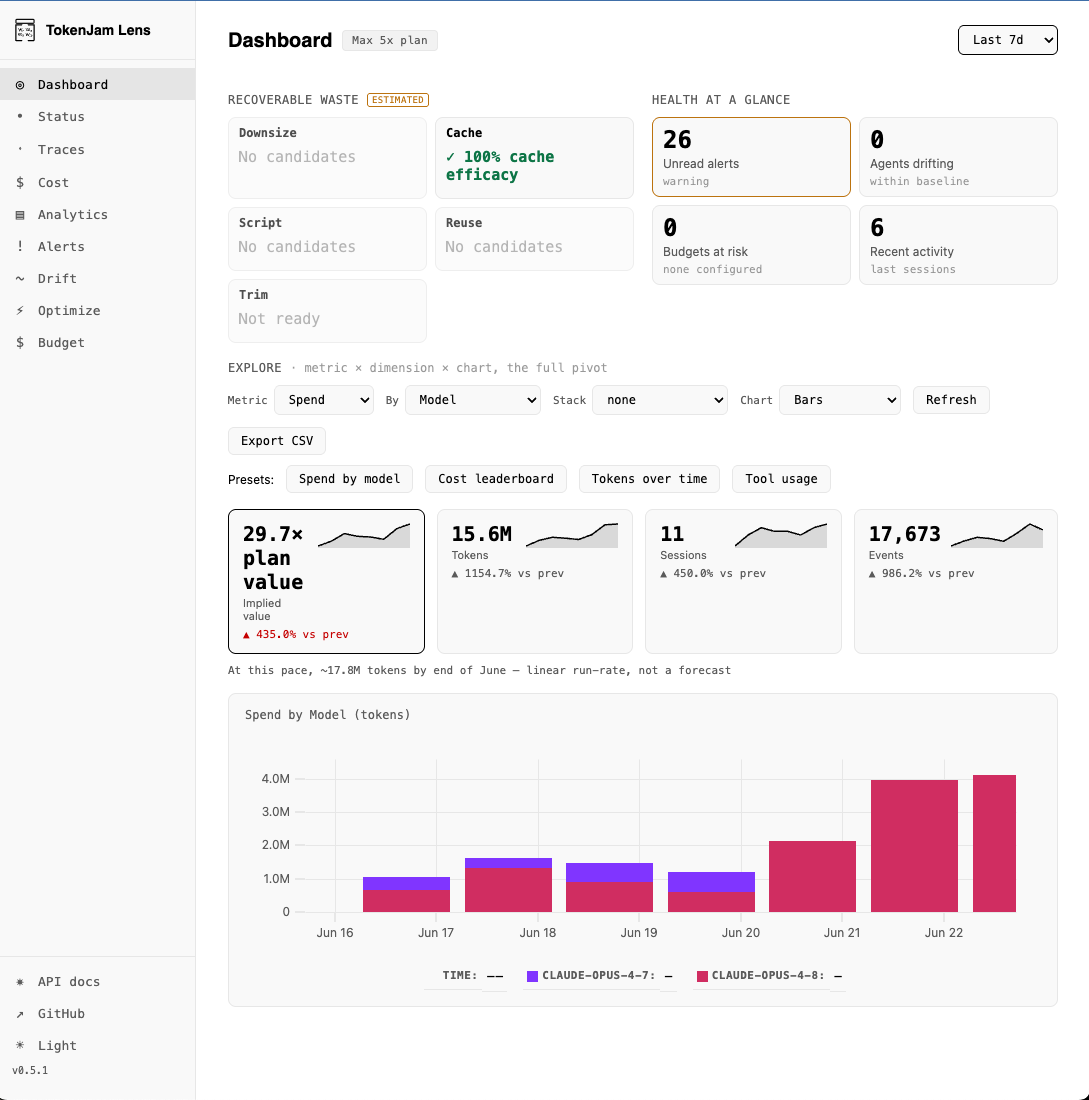Image resolution: width=1089 pixels, height=1100 pixels.
Task: Go to the Budget page
Action: click(98, 342)
